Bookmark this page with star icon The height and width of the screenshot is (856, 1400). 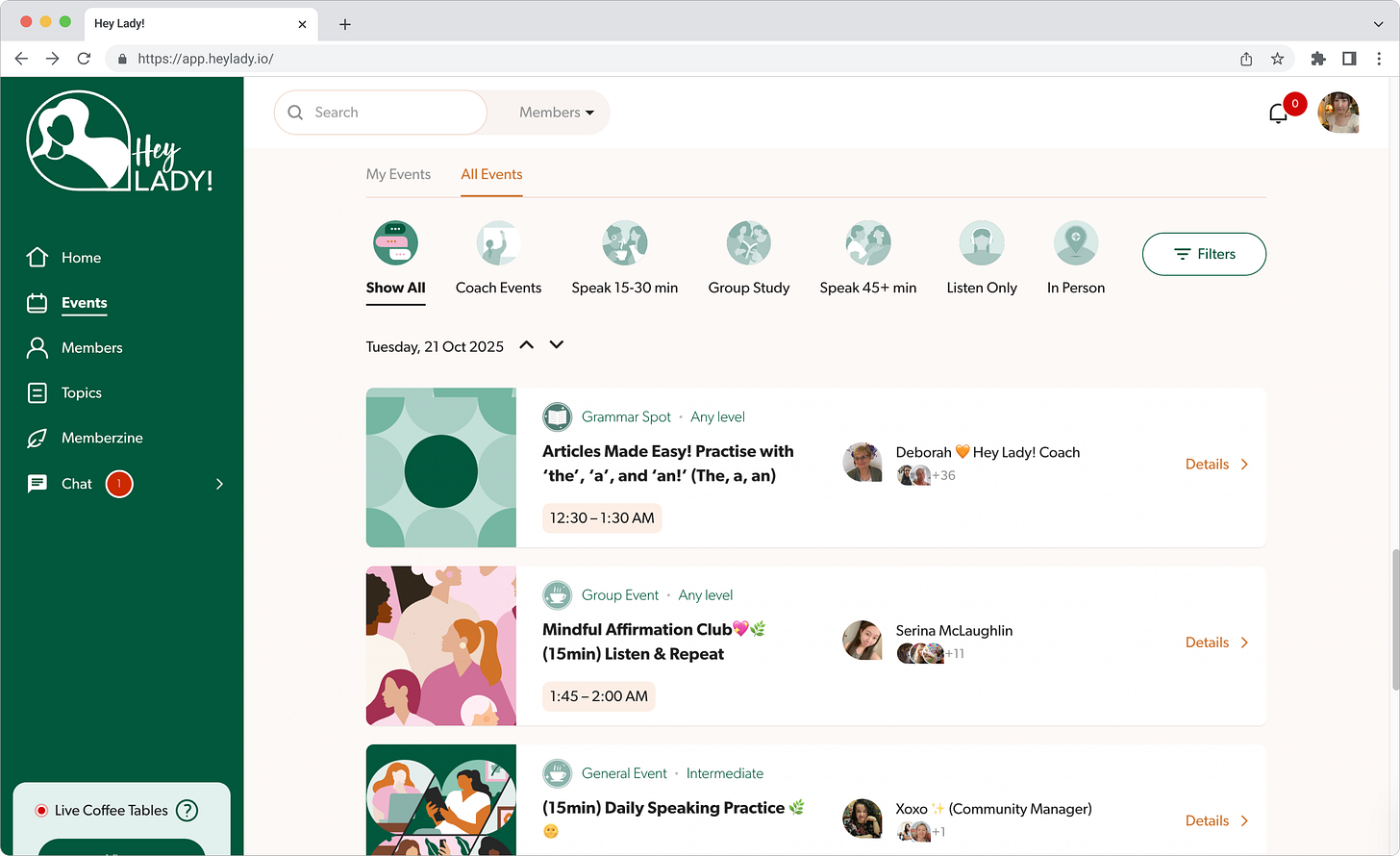(1277, 59)
